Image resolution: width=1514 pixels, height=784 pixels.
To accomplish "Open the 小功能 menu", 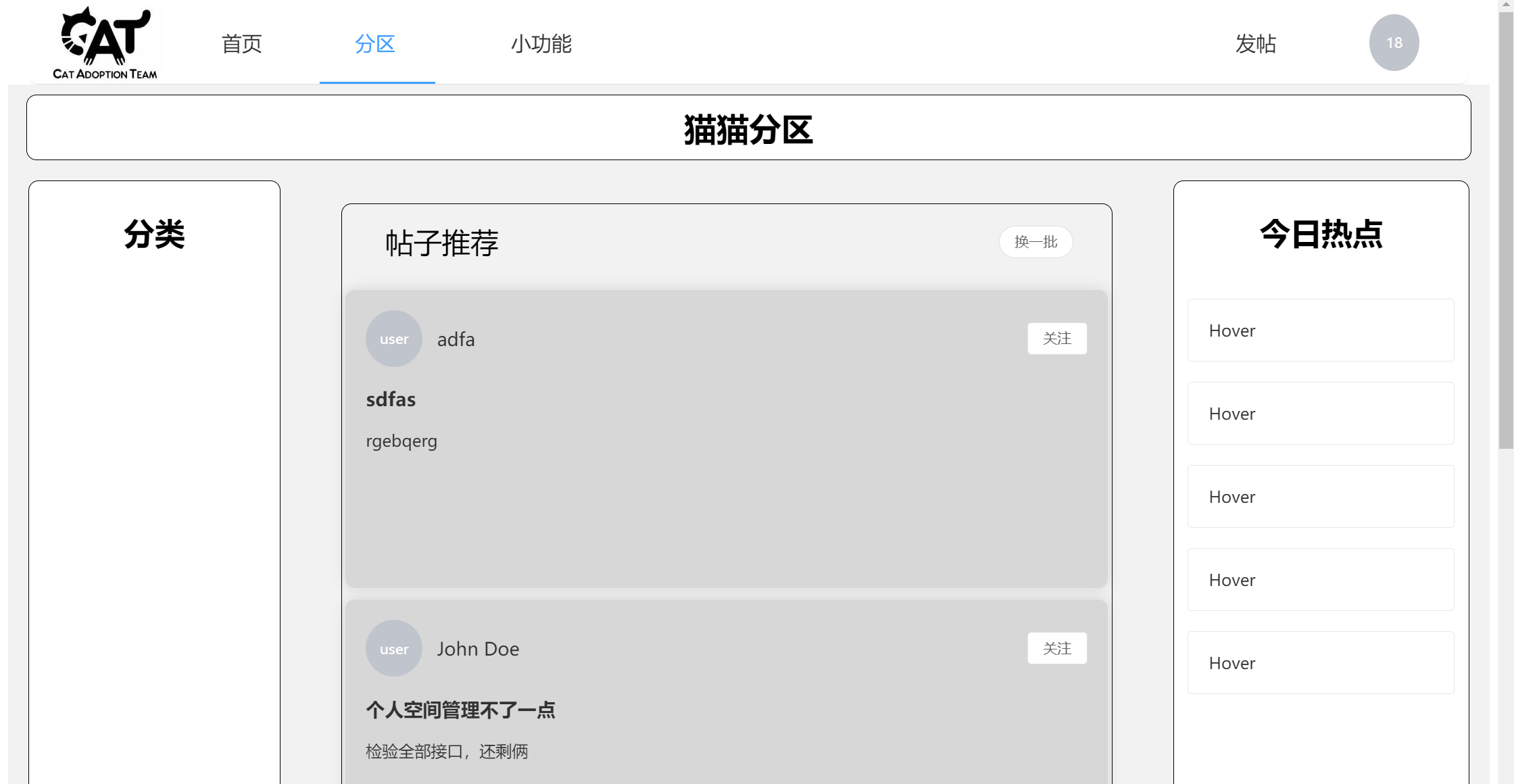I will [541, 44].
